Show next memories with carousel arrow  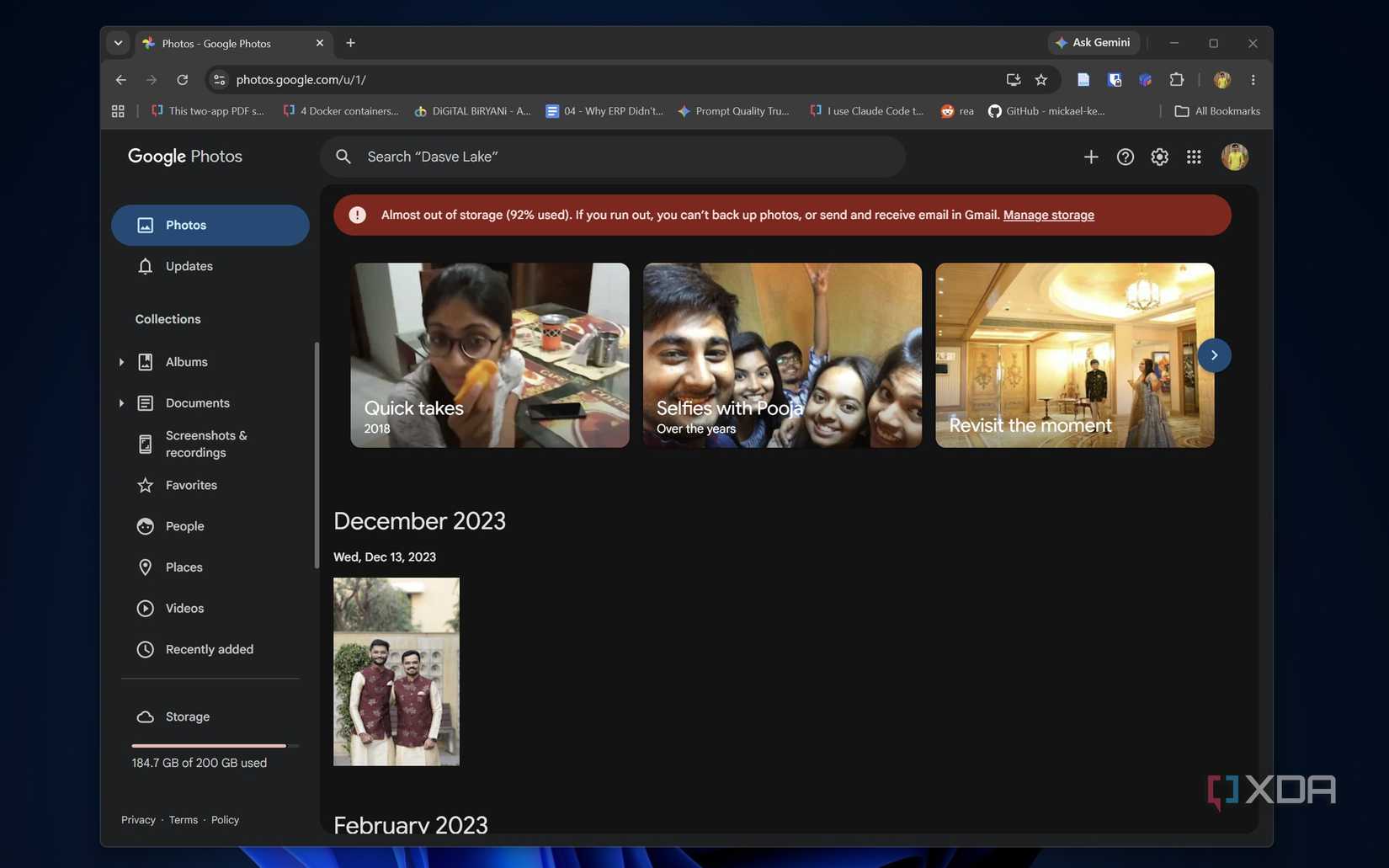point(1214,355)
